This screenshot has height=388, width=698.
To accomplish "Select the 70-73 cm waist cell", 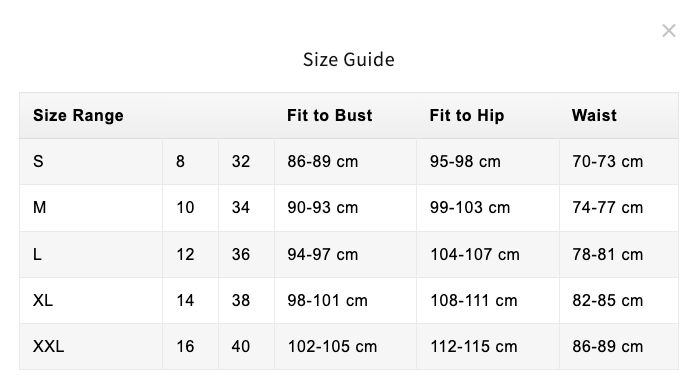I will click(608, 161).
